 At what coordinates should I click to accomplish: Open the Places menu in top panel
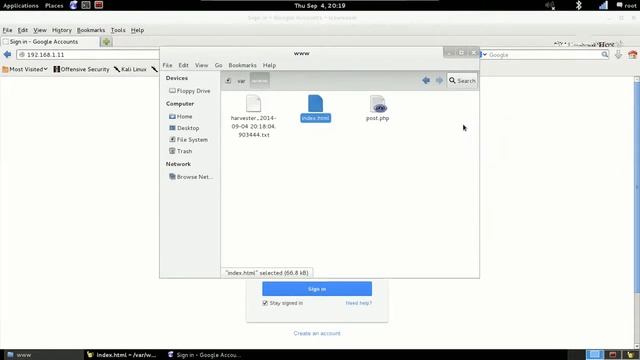tap(54, 6)
